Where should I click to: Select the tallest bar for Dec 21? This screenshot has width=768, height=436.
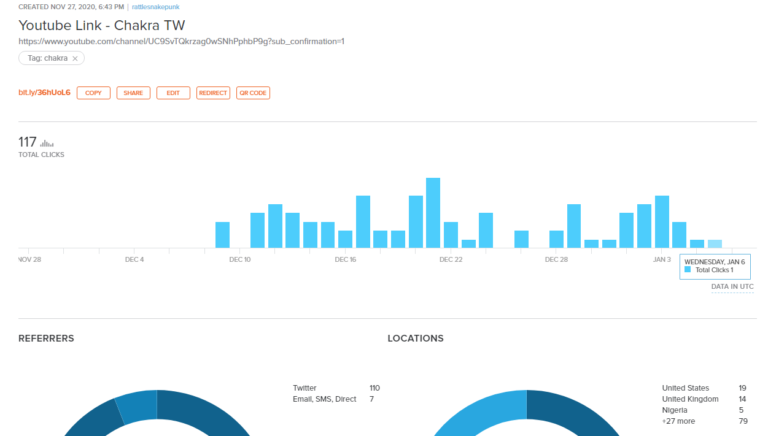tap(433, 213)
